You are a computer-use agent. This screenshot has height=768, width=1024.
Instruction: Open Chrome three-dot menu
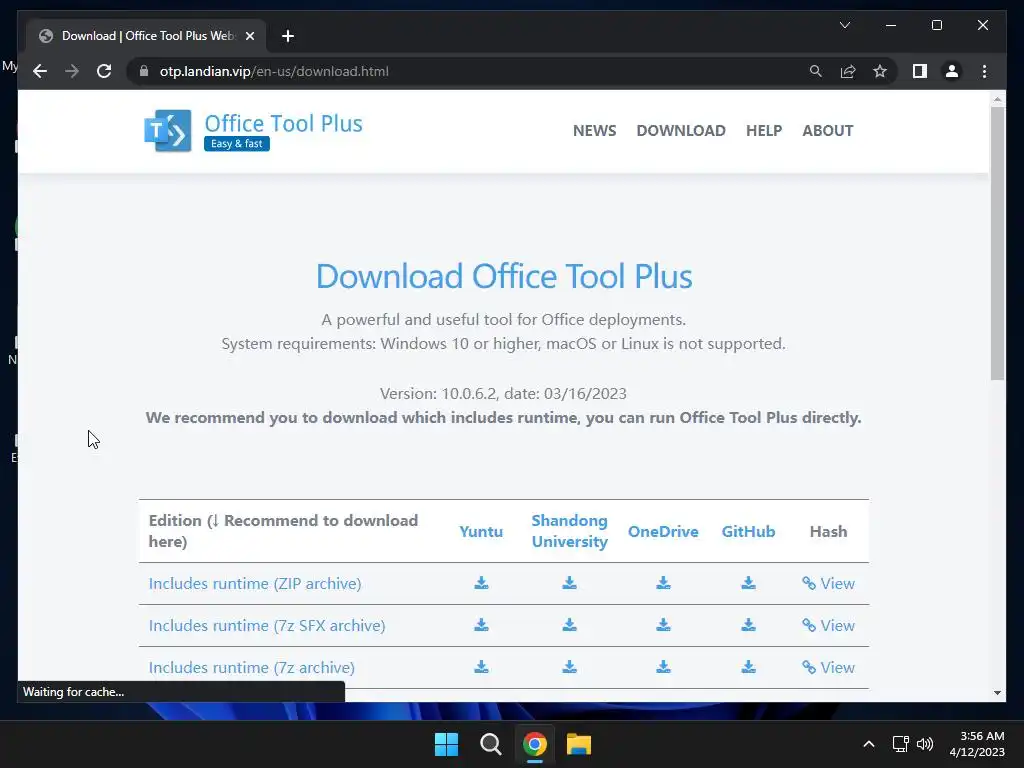[x=984, y=71]
